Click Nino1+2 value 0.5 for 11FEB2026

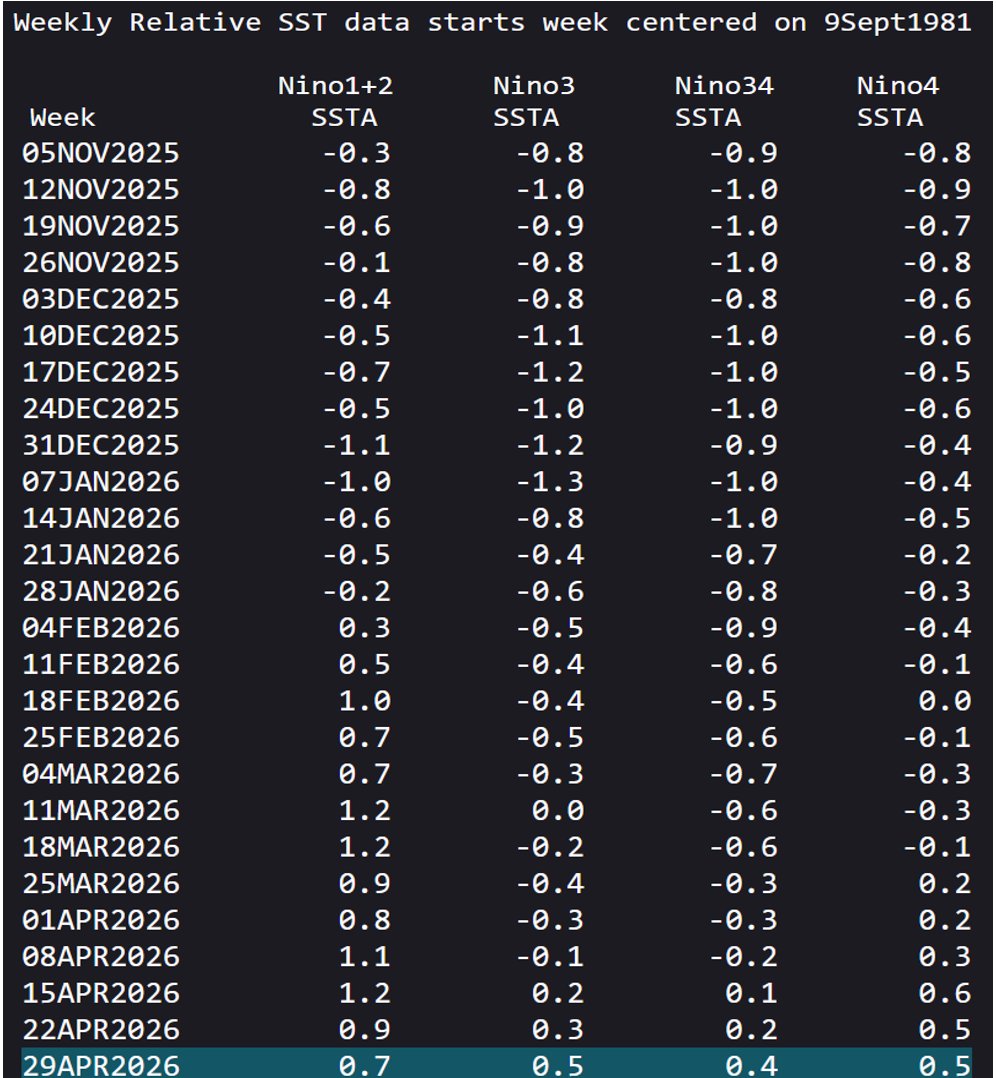click(x=364, y=664)
